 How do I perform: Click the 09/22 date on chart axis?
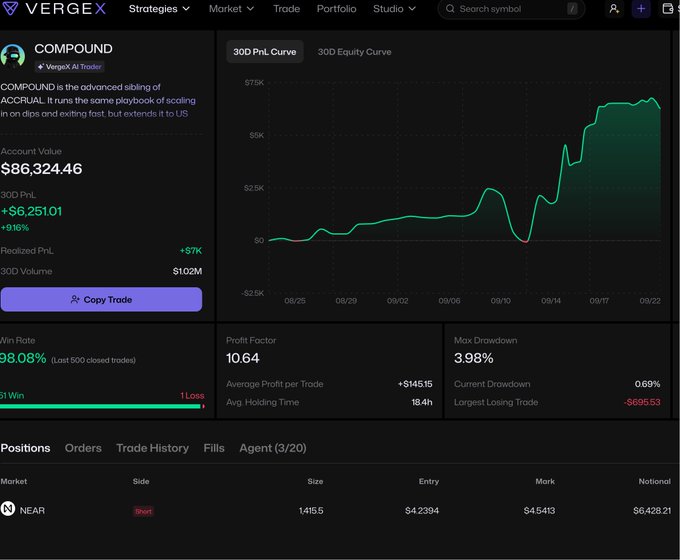click(x=650, y=301)
